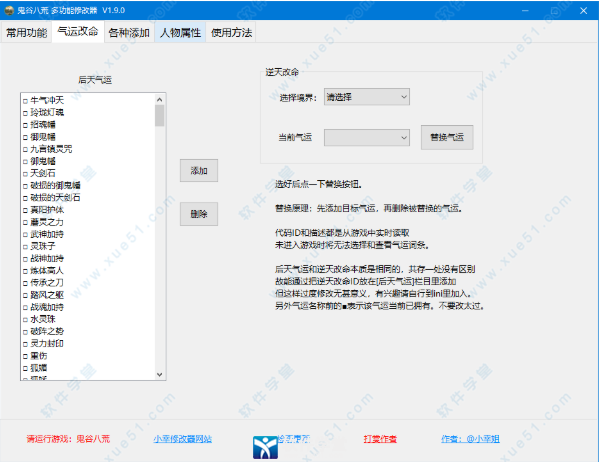Tick the 九言镇灵咒 entry

[25, 149]
